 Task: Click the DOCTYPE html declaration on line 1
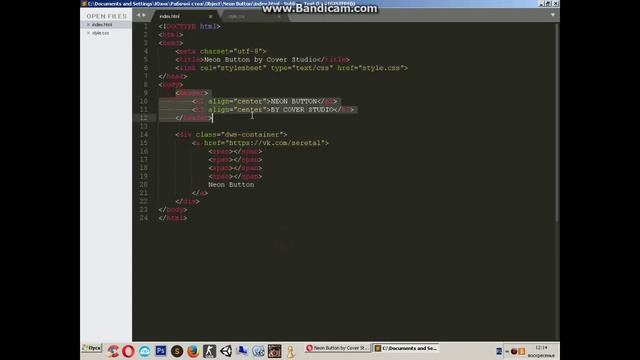[189, 27]
